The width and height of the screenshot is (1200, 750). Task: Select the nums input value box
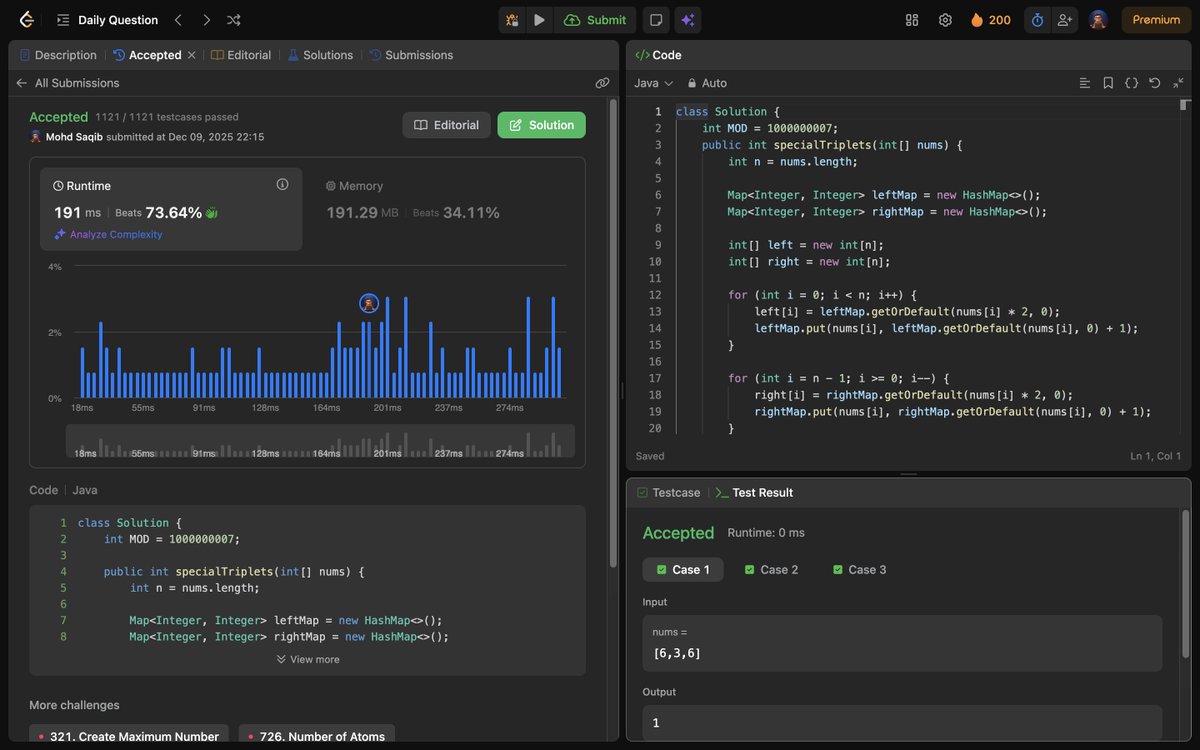(902, 643)
